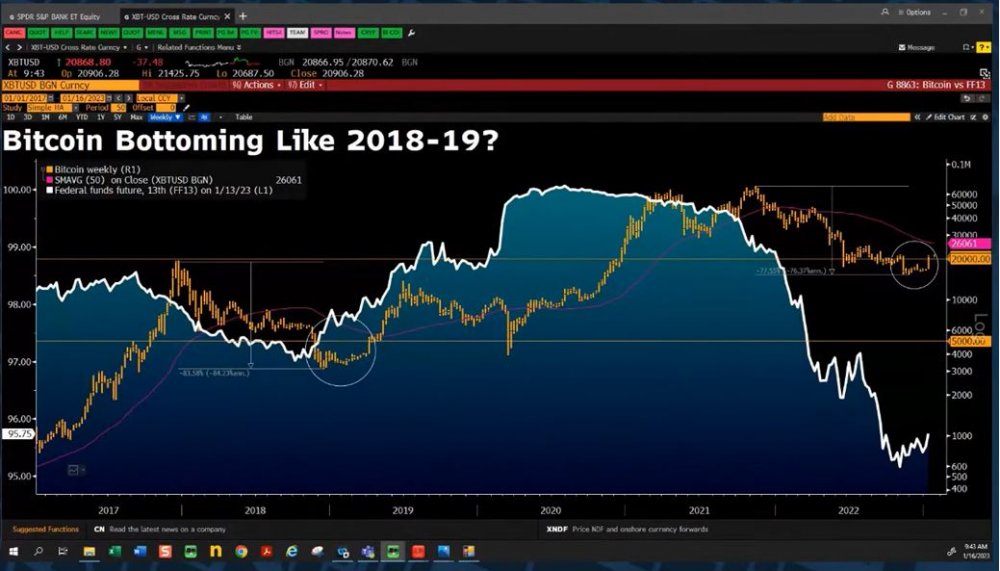Expand the Related Functions Menu
This screenshot has height=571, width=1000.
(199, 47)
